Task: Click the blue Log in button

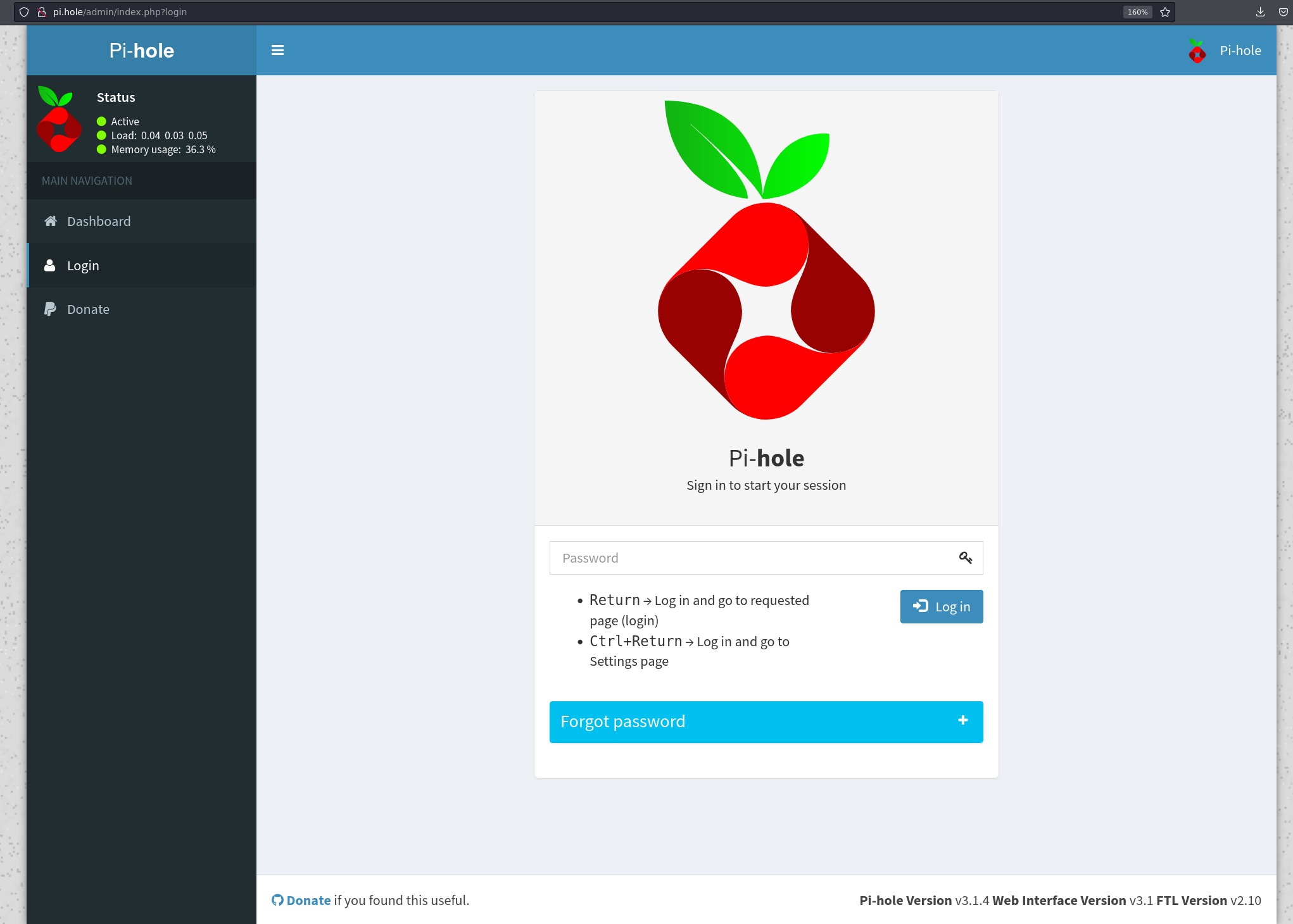Action: point(942,606)
